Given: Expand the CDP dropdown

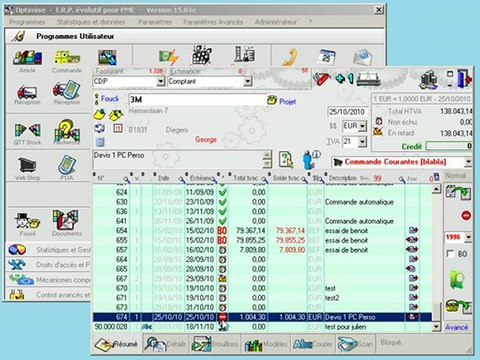Looking at the screenshot, I should coord(160,81).
